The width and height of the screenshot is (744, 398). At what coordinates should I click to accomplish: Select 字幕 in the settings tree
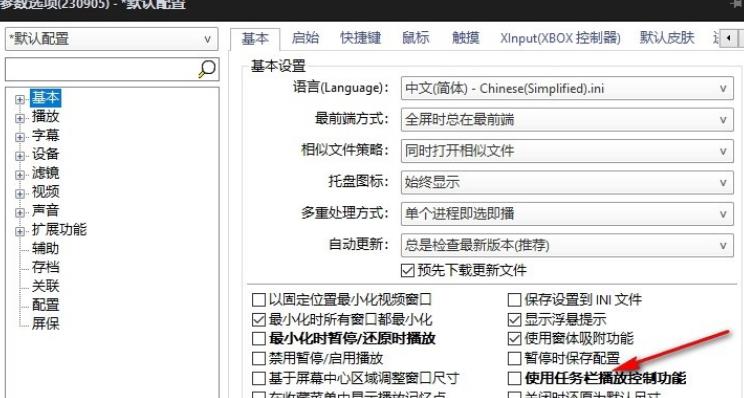pos(46,135)
